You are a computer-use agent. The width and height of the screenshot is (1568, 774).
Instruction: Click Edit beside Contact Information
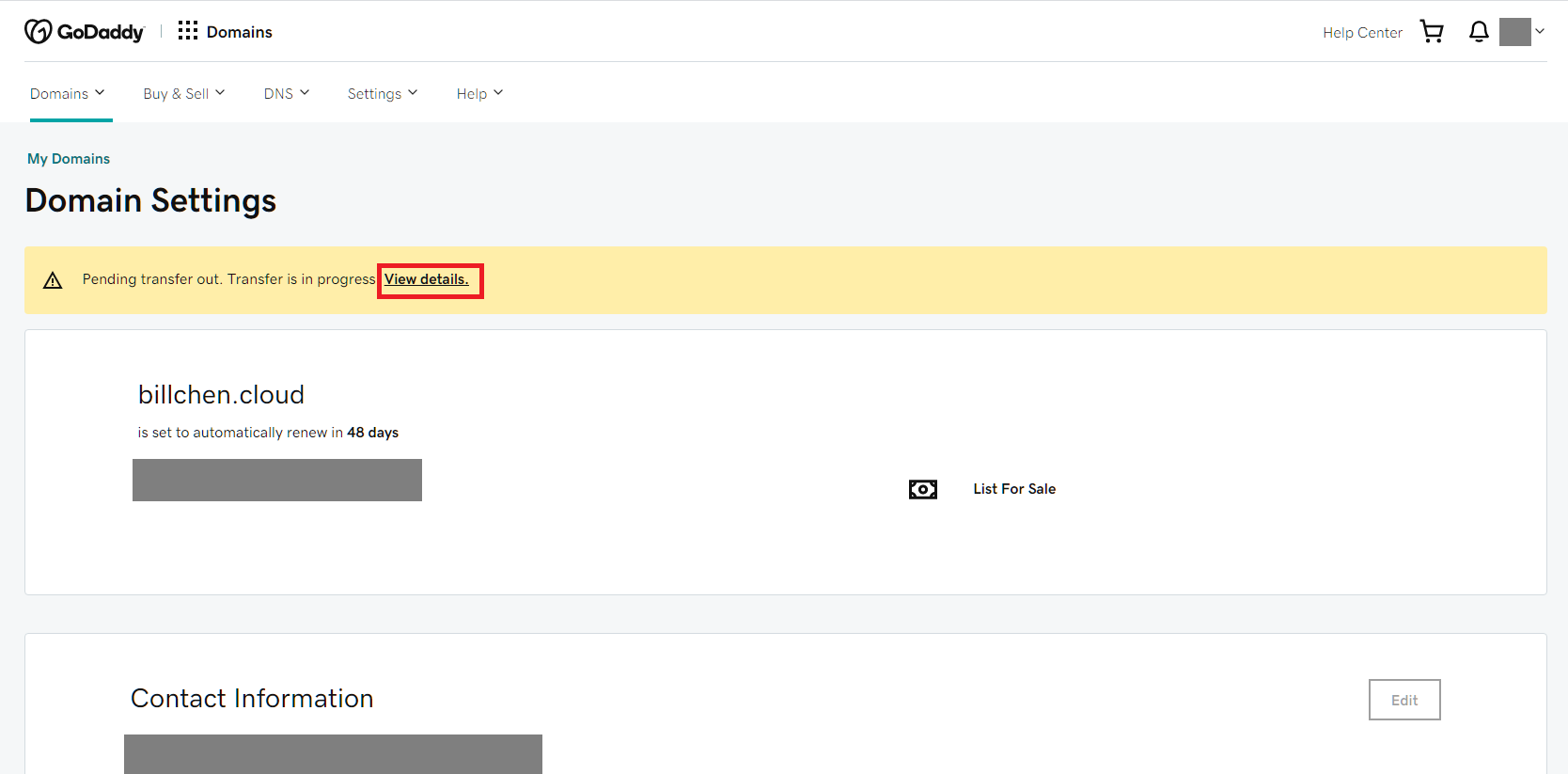pyautogui.click(x=1404, y=700)
